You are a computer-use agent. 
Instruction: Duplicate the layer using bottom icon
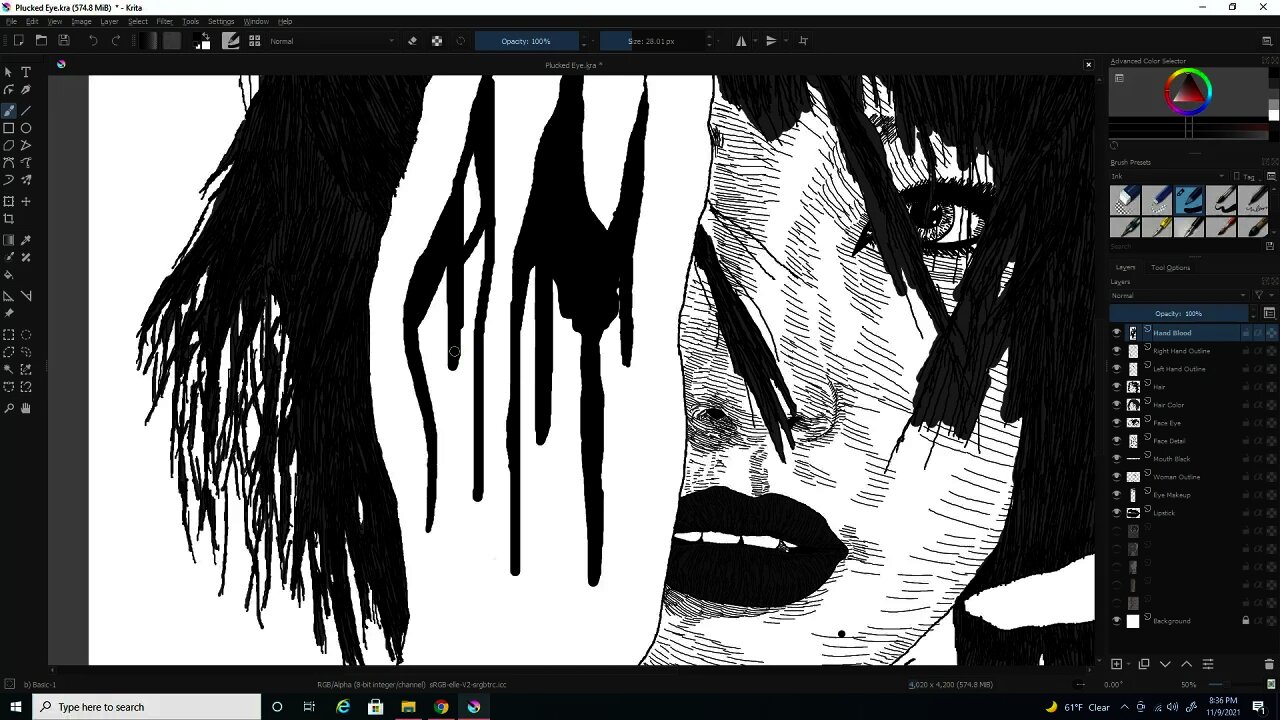click(x=1144, y=664)
